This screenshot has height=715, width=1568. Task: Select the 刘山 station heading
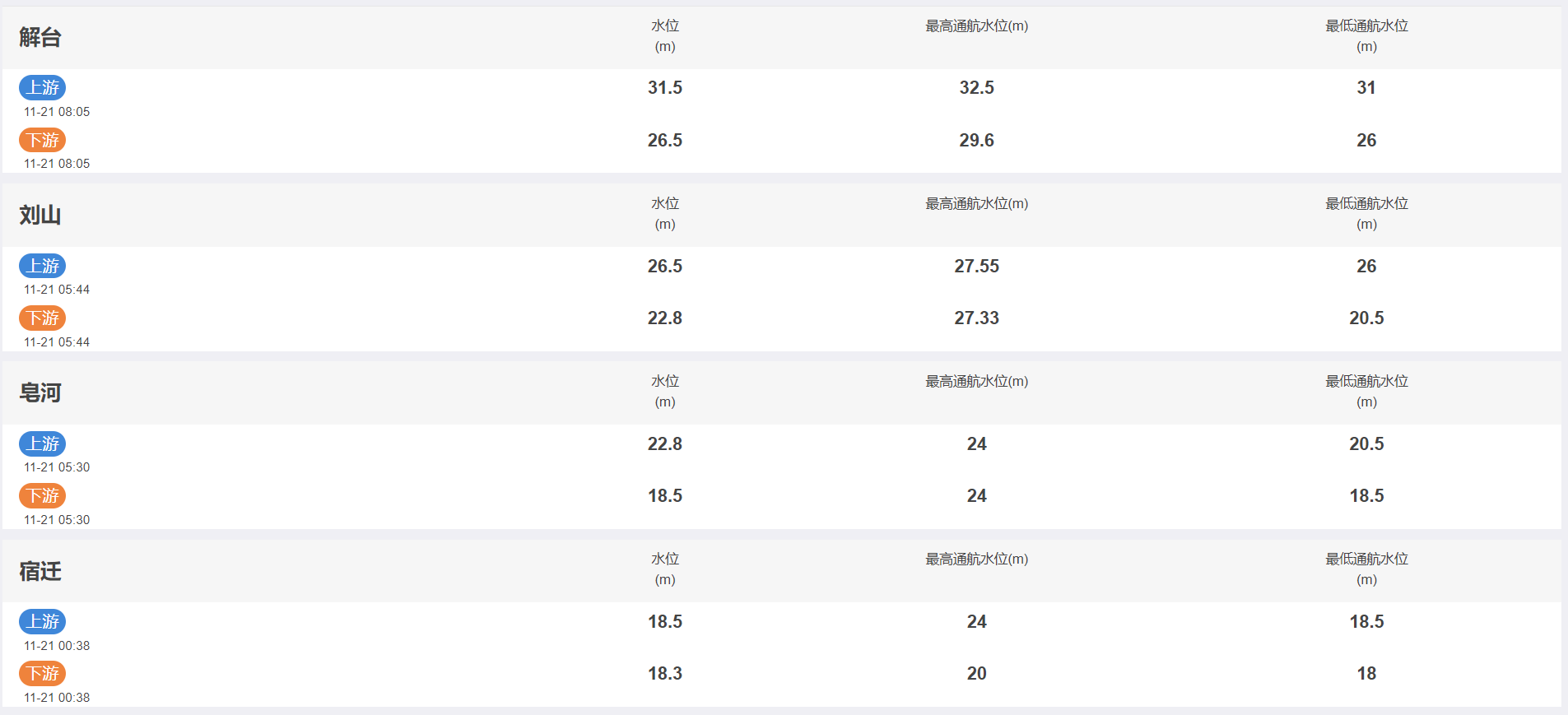click(40, 215)
